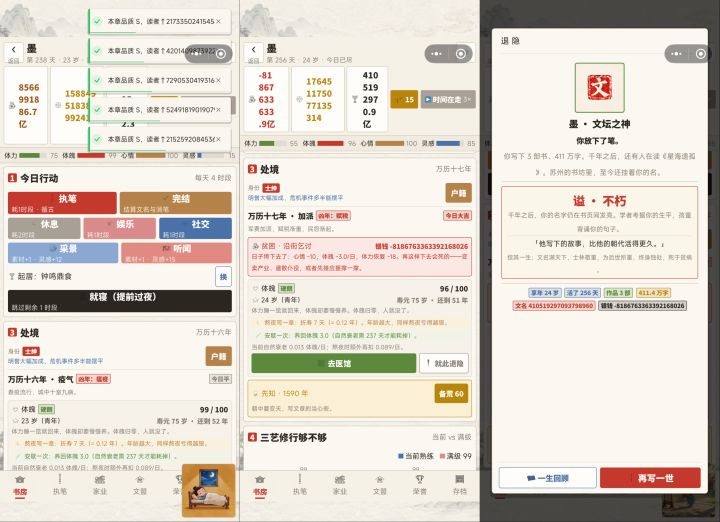Open the 家业 icon in middle panel
Image resolution: width=720 pixels, height=522 pixels.
pyautogui.click(x=339, y=485)
